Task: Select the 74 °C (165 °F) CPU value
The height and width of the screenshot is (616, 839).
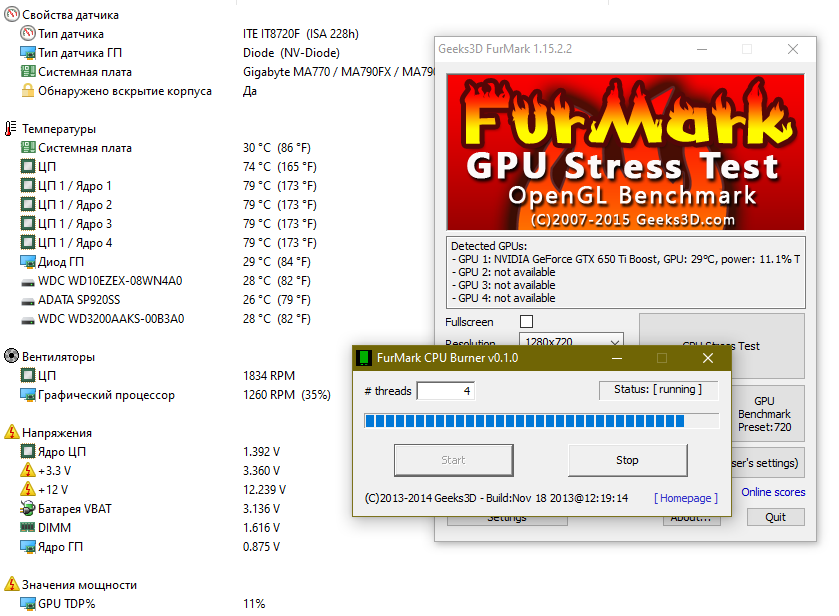Action: (x=280, y=167)
